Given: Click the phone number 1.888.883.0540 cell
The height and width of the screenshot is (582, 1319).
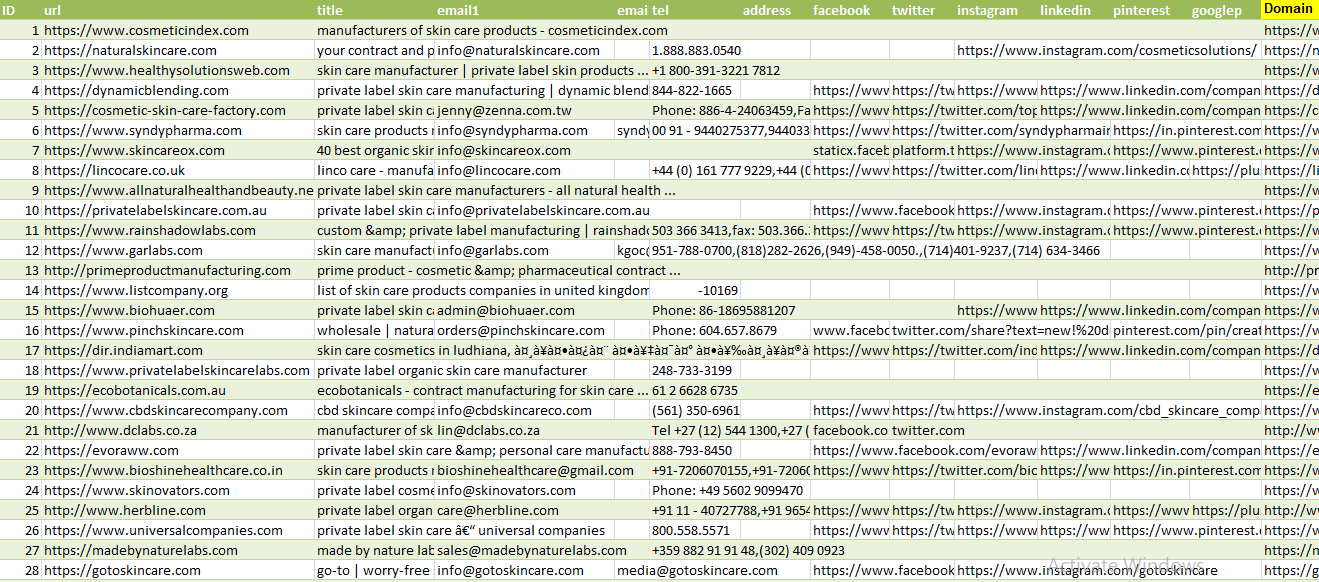Looking at the screenshot, I should click(695, 50).
